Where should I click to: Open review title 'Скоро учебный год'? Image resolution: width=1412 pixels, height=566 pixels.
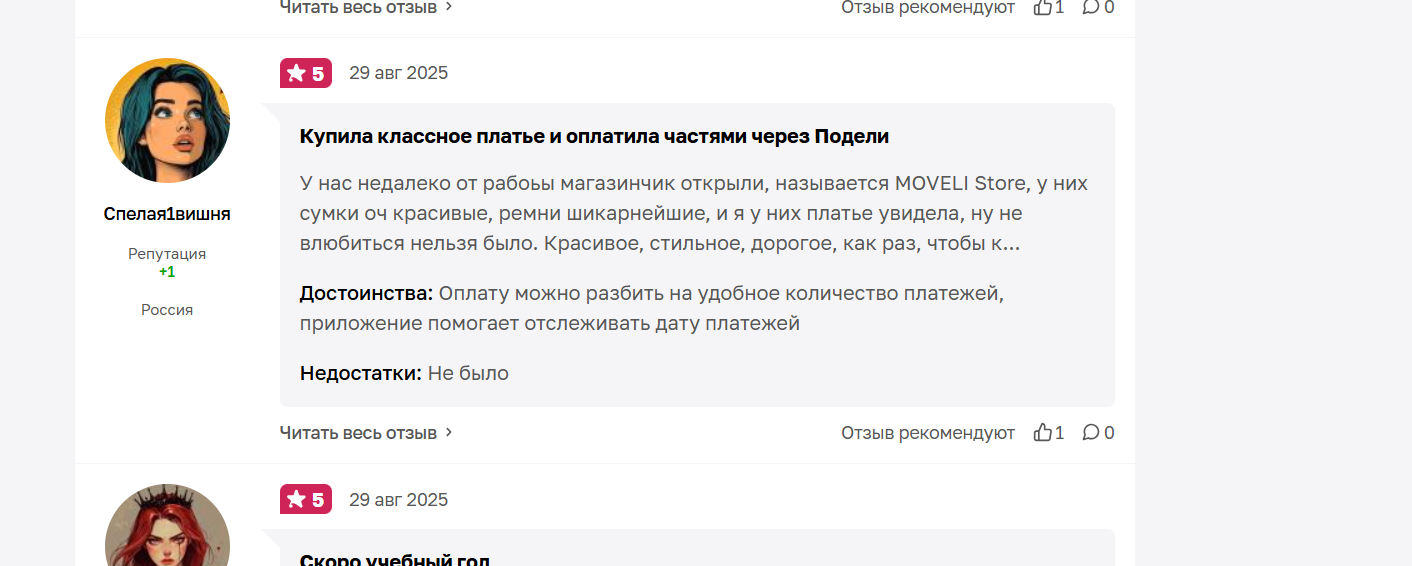tap(395, 559)
